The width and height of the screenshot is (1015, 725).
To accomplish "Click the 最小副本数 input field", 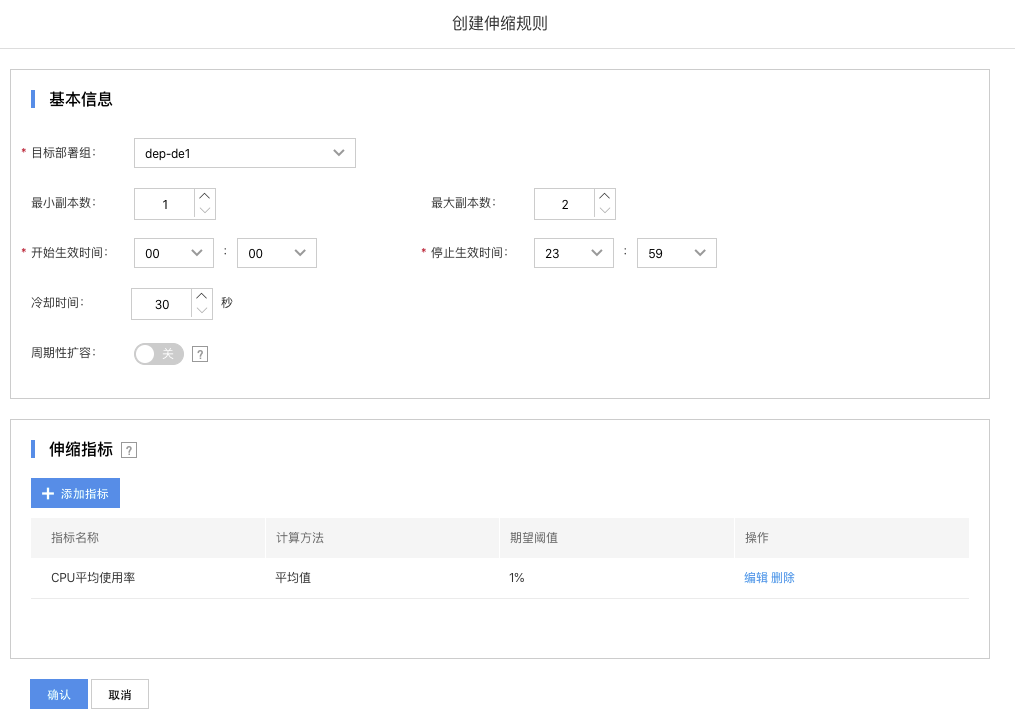I will pos(164,204).
